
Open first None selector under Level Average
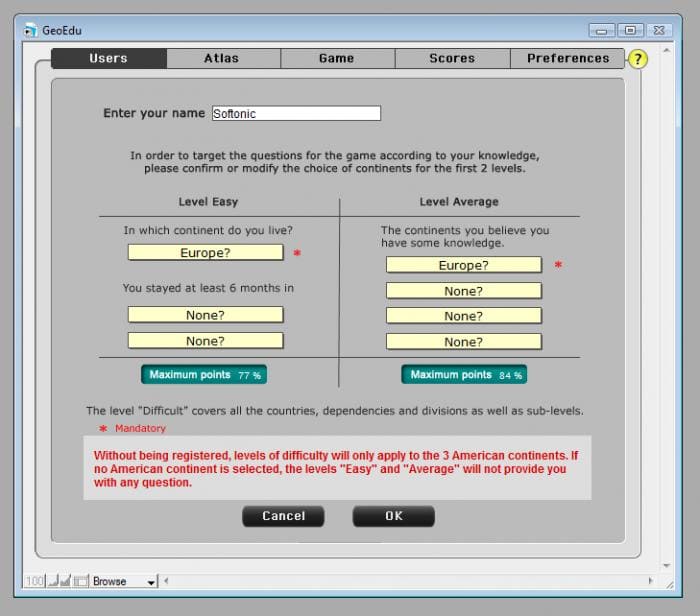464,291
